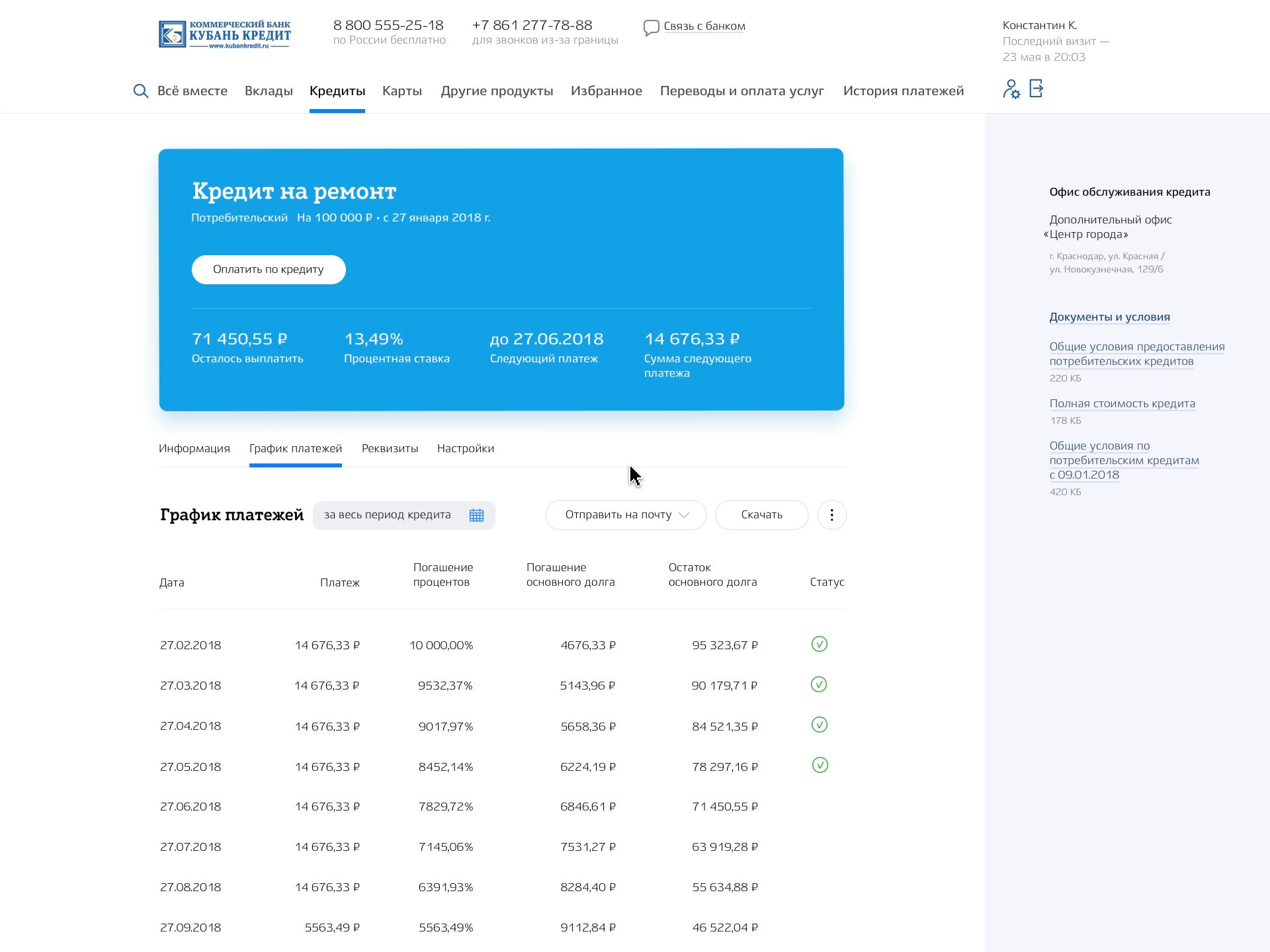Click the chat bubble icon

click(651, 28)
